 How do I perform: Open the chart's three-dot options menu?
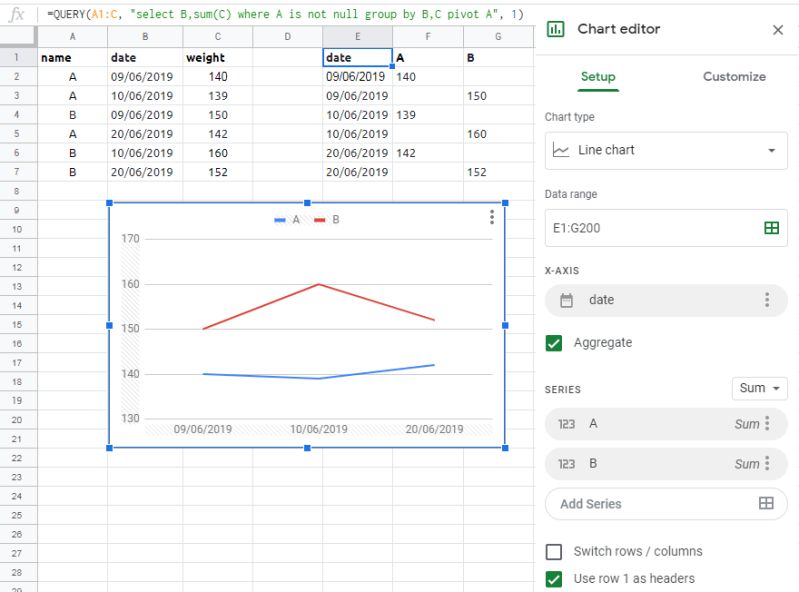[492, 217]
